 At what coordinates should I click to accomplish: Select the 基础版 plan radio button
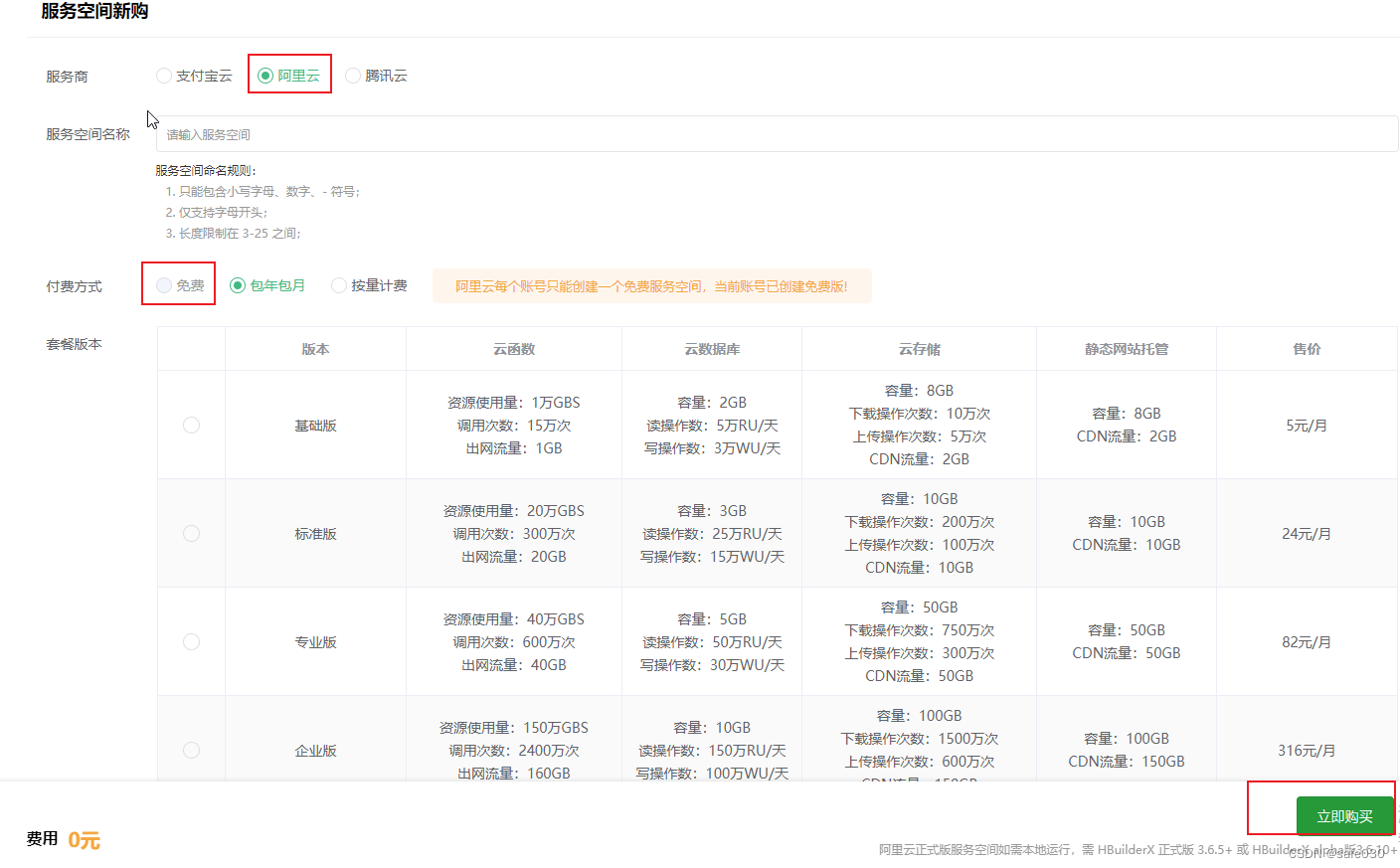pos(191,425)
